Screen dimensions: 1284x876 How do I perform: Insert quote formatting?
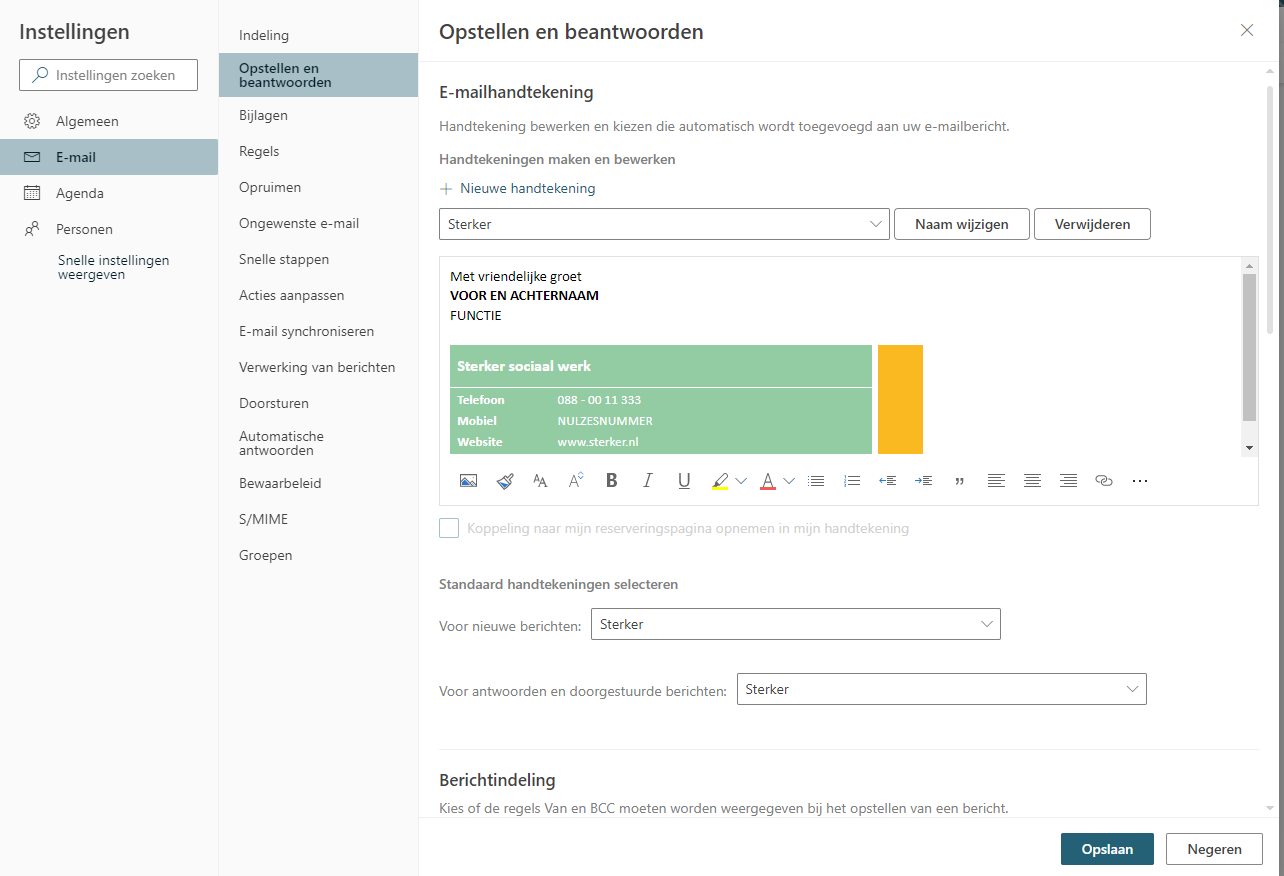pos(960,481)
